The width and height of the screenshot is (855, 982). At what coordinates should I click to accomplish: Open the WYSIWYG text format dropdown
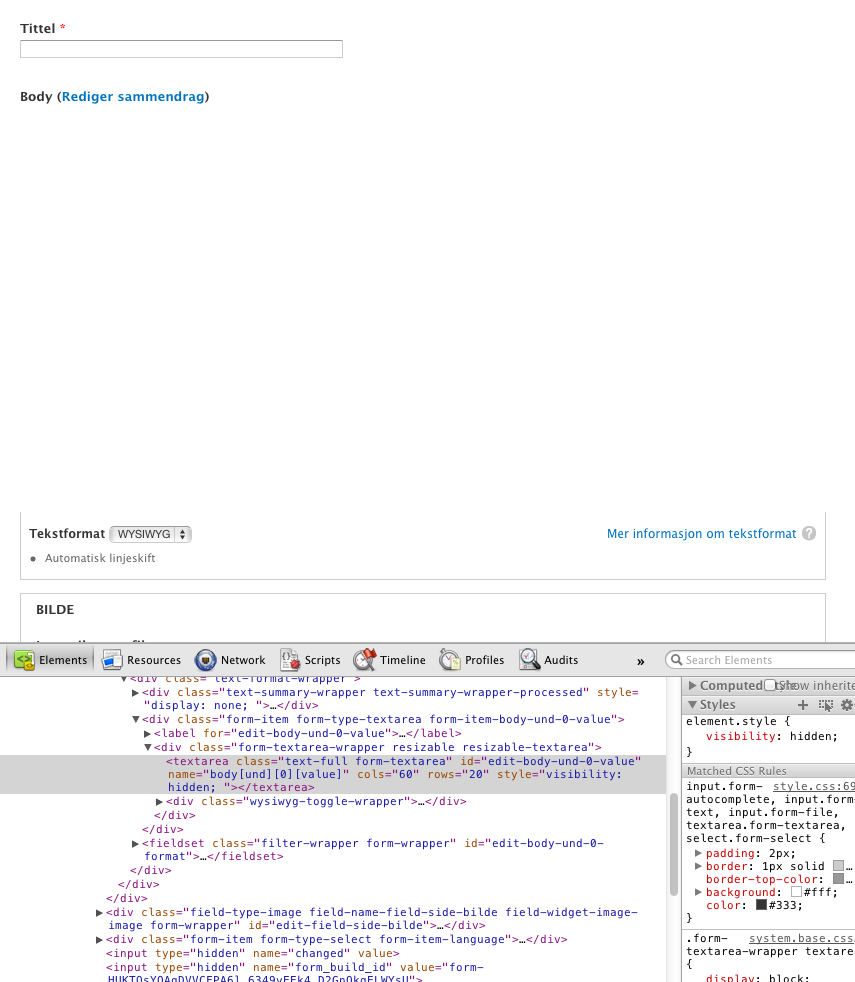[150, 533]
